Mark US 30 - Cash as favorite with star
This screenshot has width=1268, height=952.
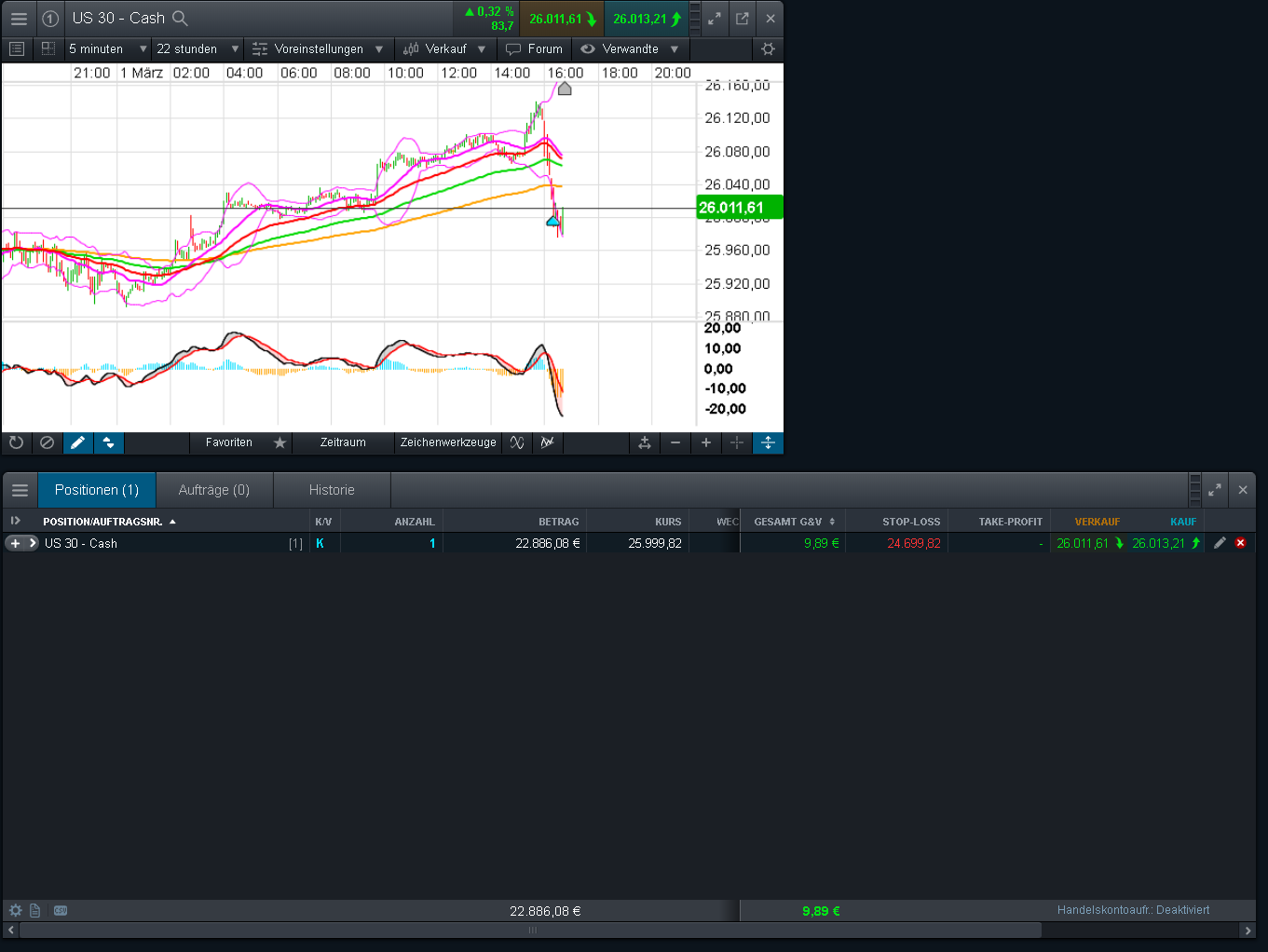279,442
